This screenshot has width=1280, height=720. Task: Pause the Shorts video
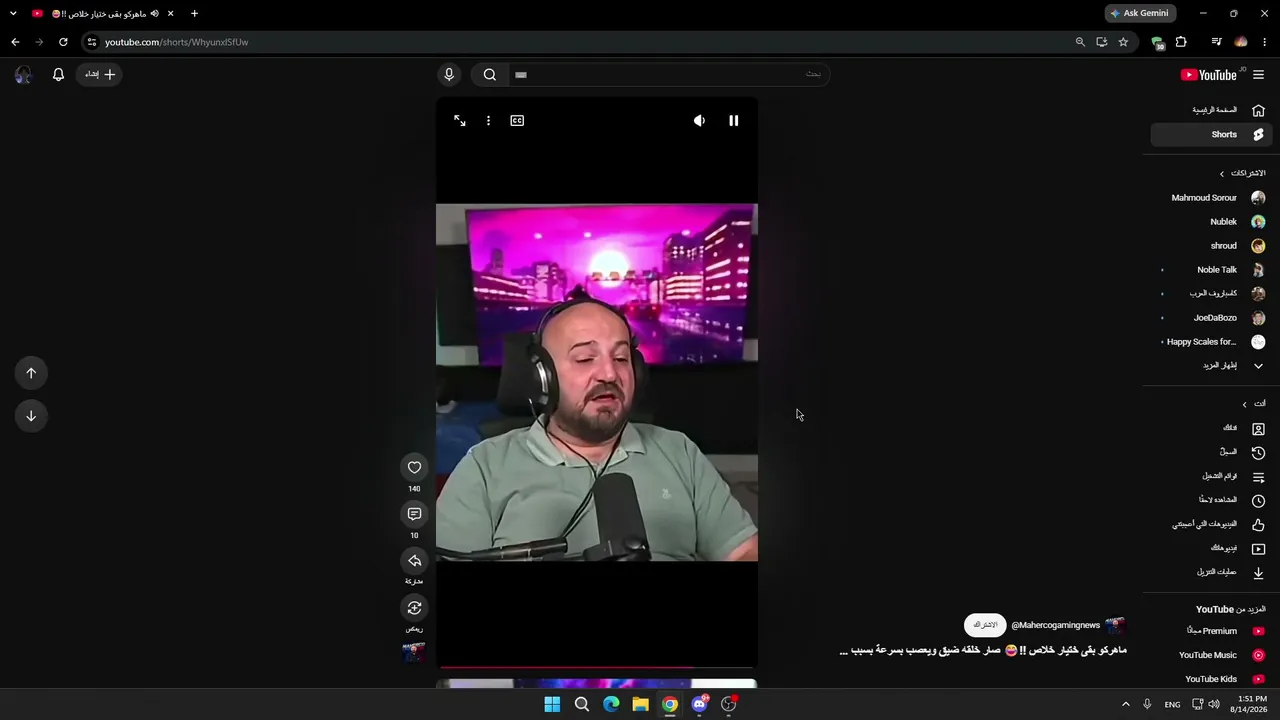733,121
